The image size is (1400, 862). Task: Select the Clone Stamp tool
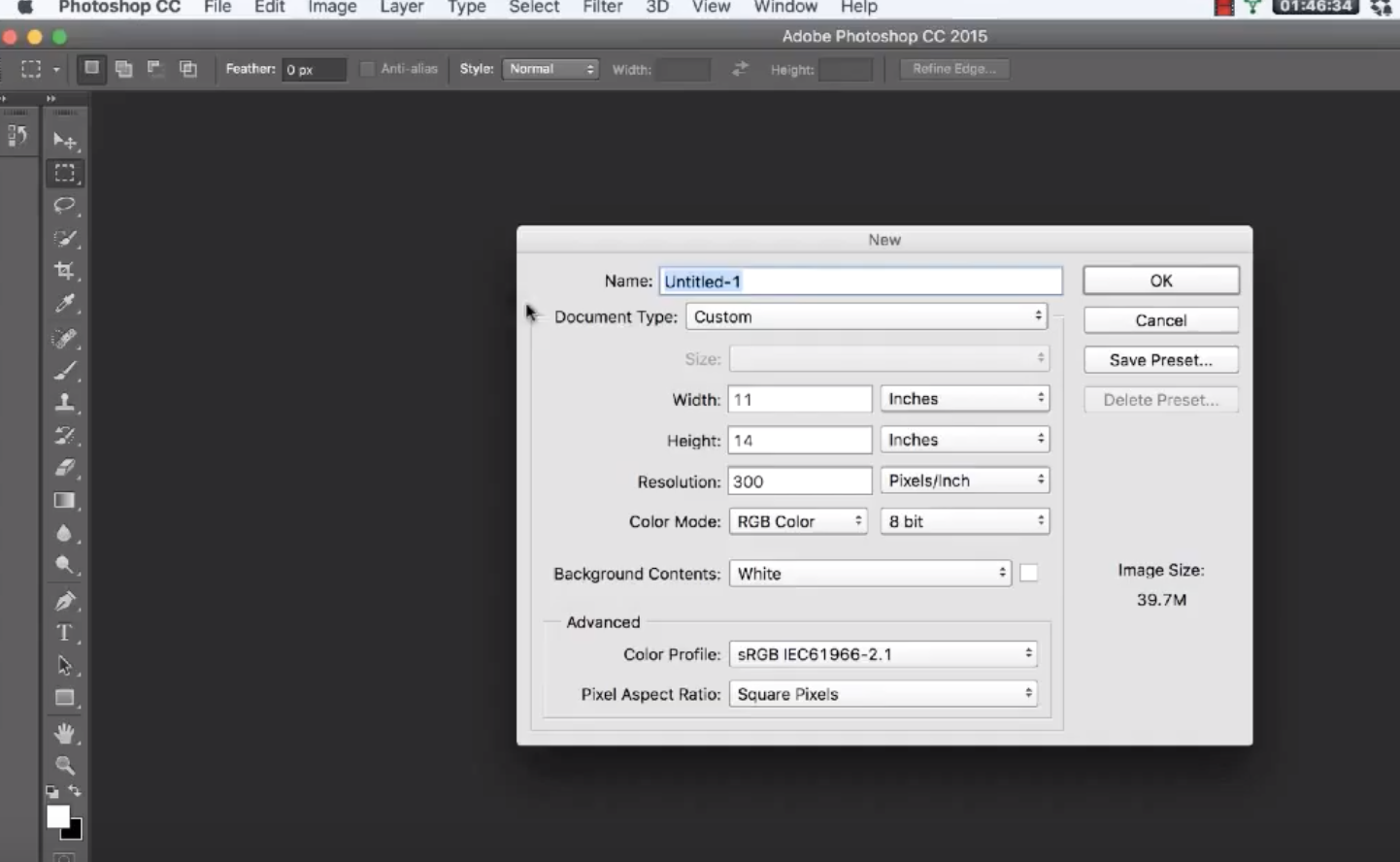click(65, 403)
